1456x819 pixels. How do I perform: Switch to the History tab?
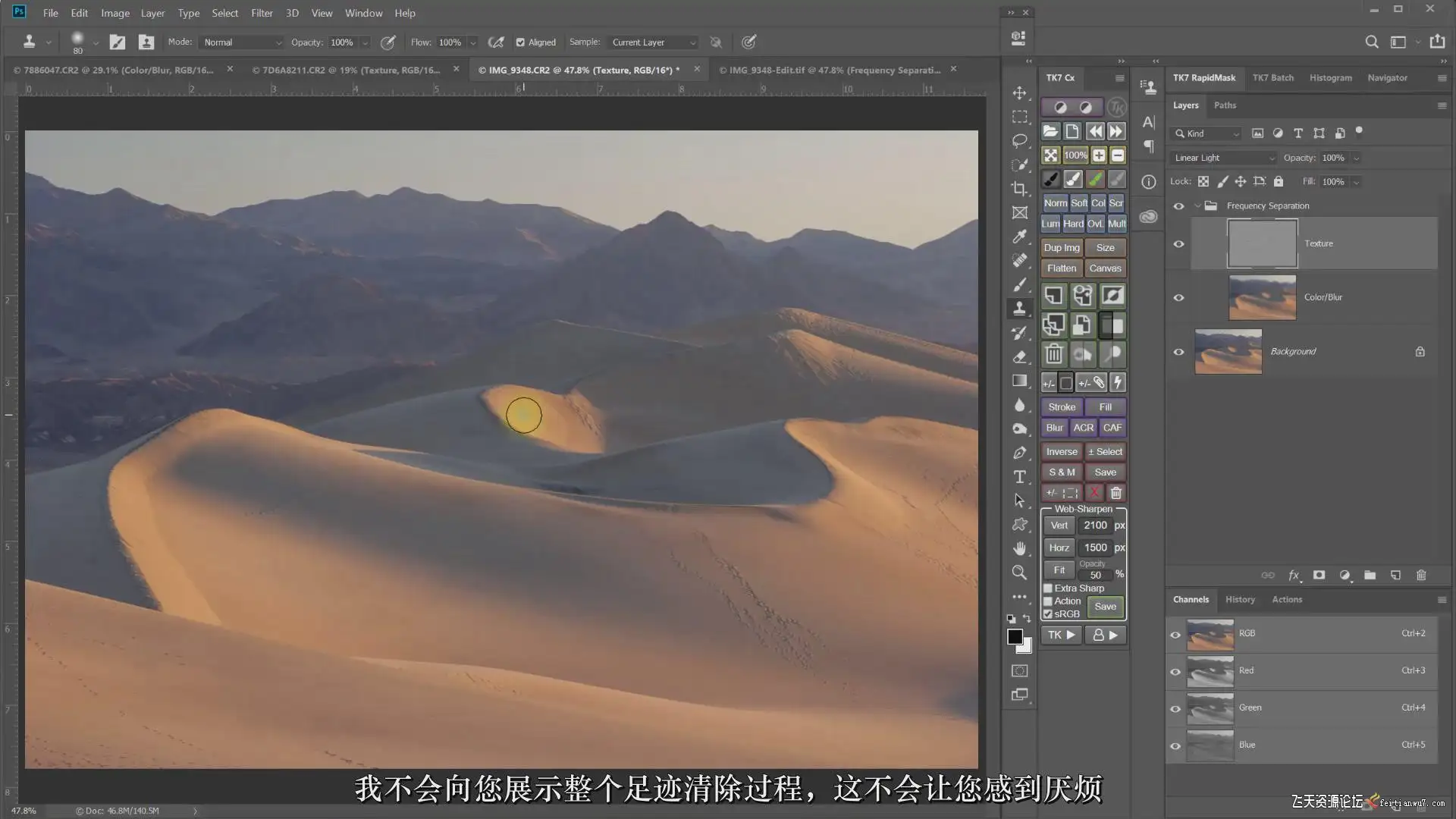tap(1240, 599)
